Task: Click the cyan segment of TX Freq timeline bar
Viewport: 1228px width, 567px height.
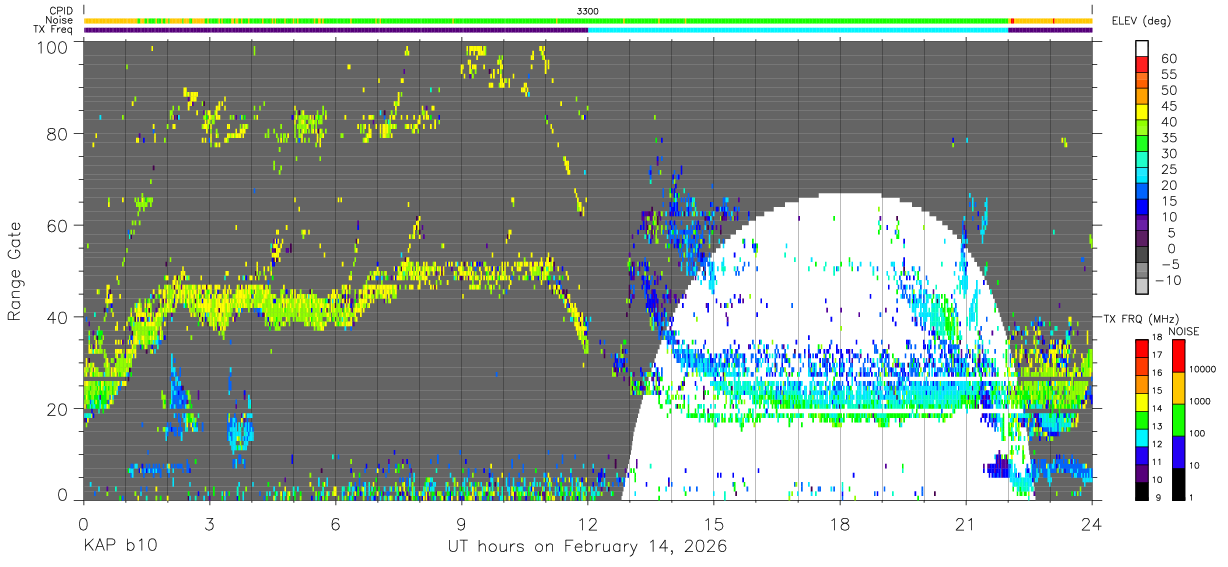Action: click(798, 30)
